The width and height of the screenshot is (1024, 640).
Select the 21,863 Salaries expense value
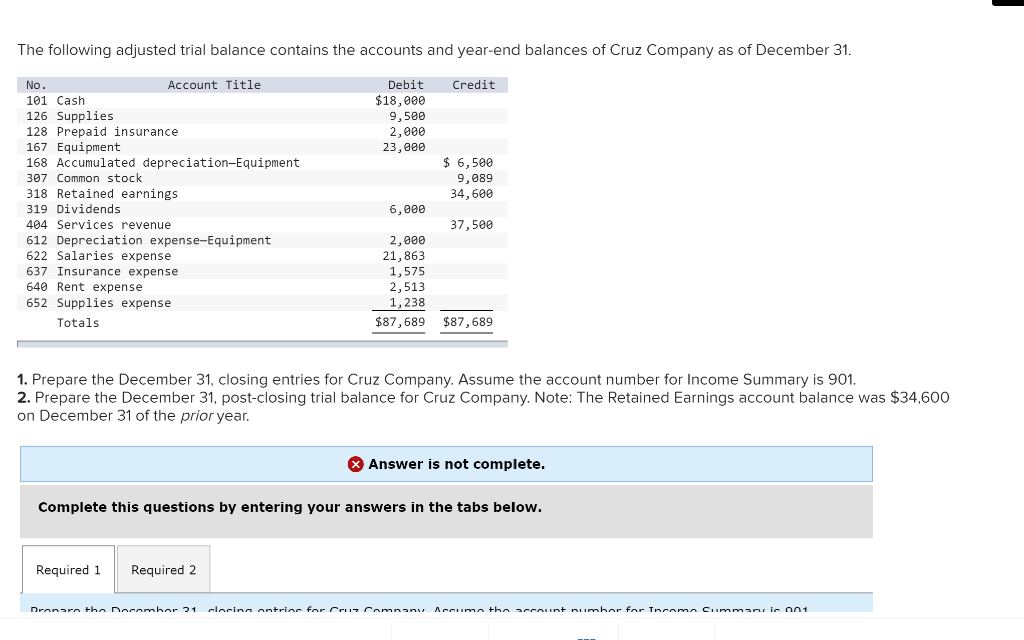coord(404,256)
